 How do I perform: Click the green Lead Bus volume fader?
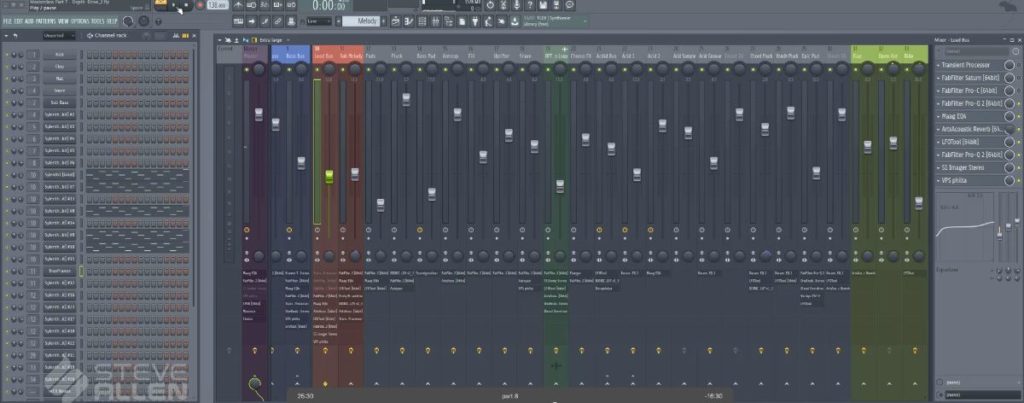[x=329, y=177]
